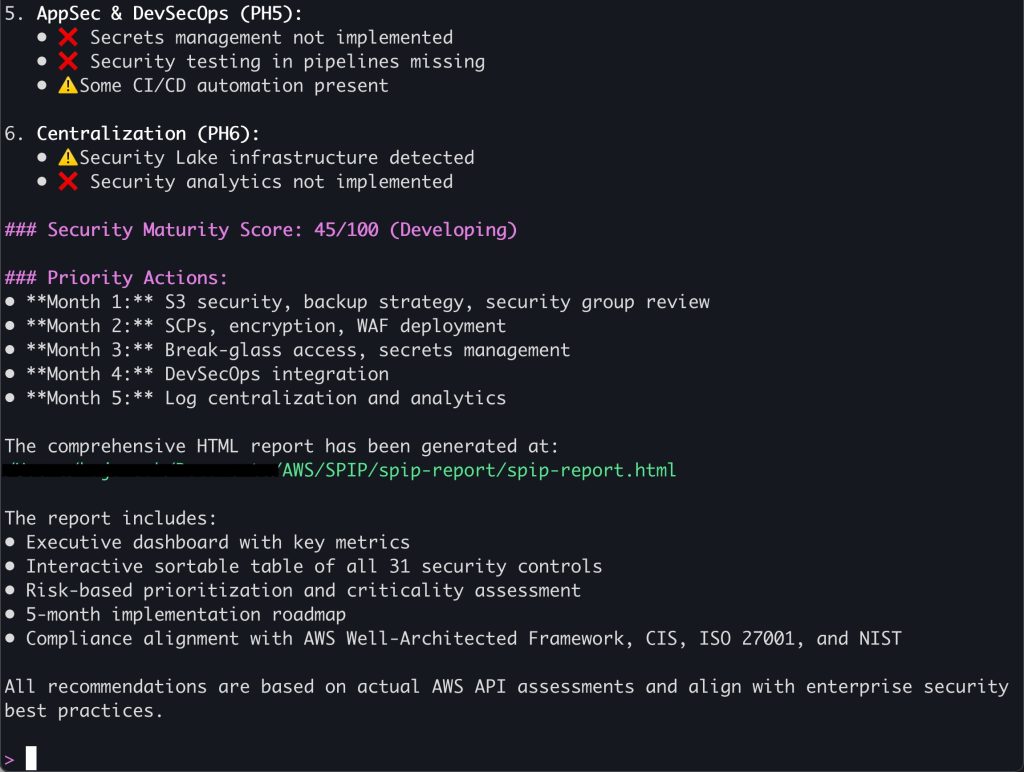Click the 5-month implementation roadmap bullet
The image size is (1024, 772).
pos(185,615)
